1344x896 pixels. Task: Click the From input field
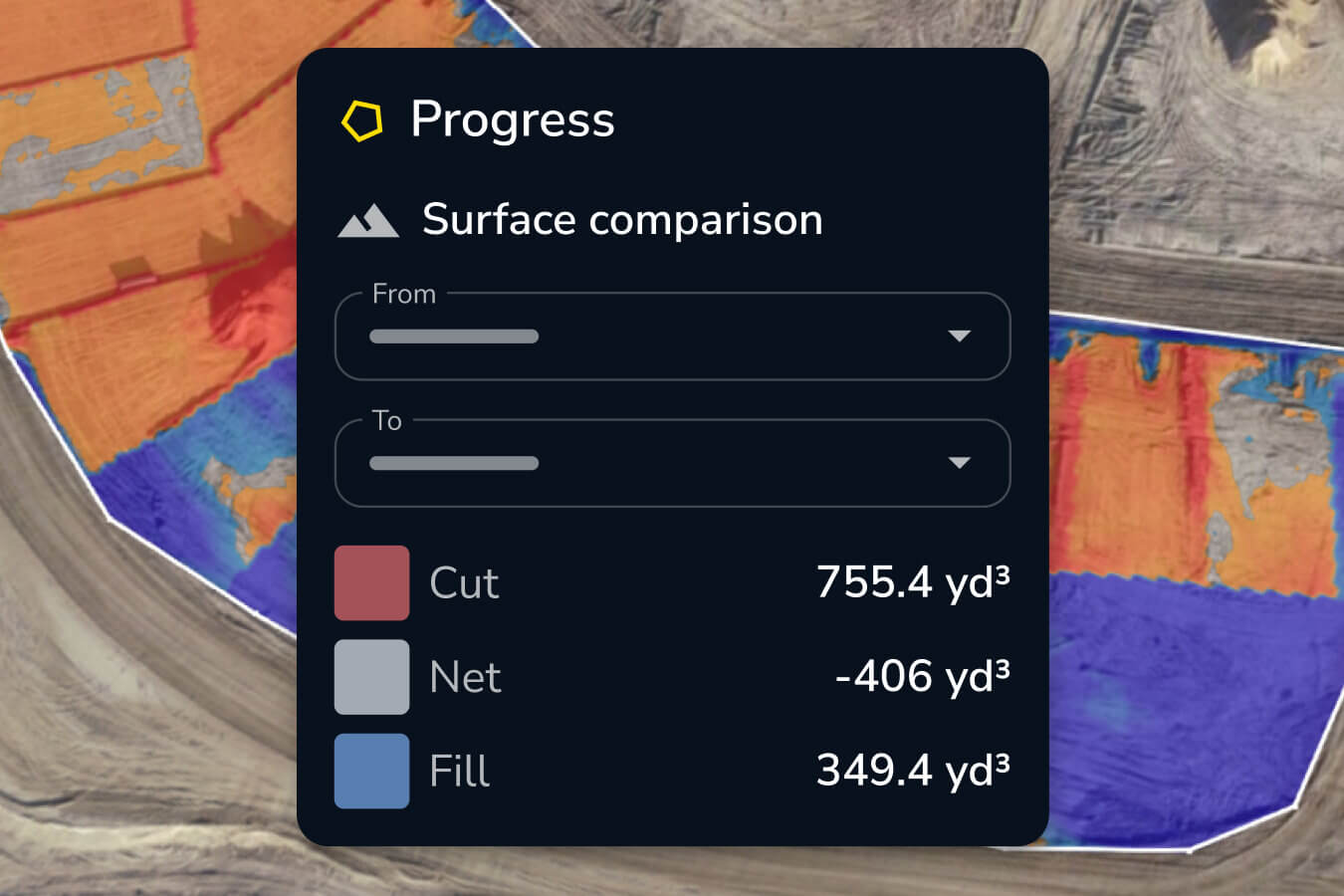(597, 336)
